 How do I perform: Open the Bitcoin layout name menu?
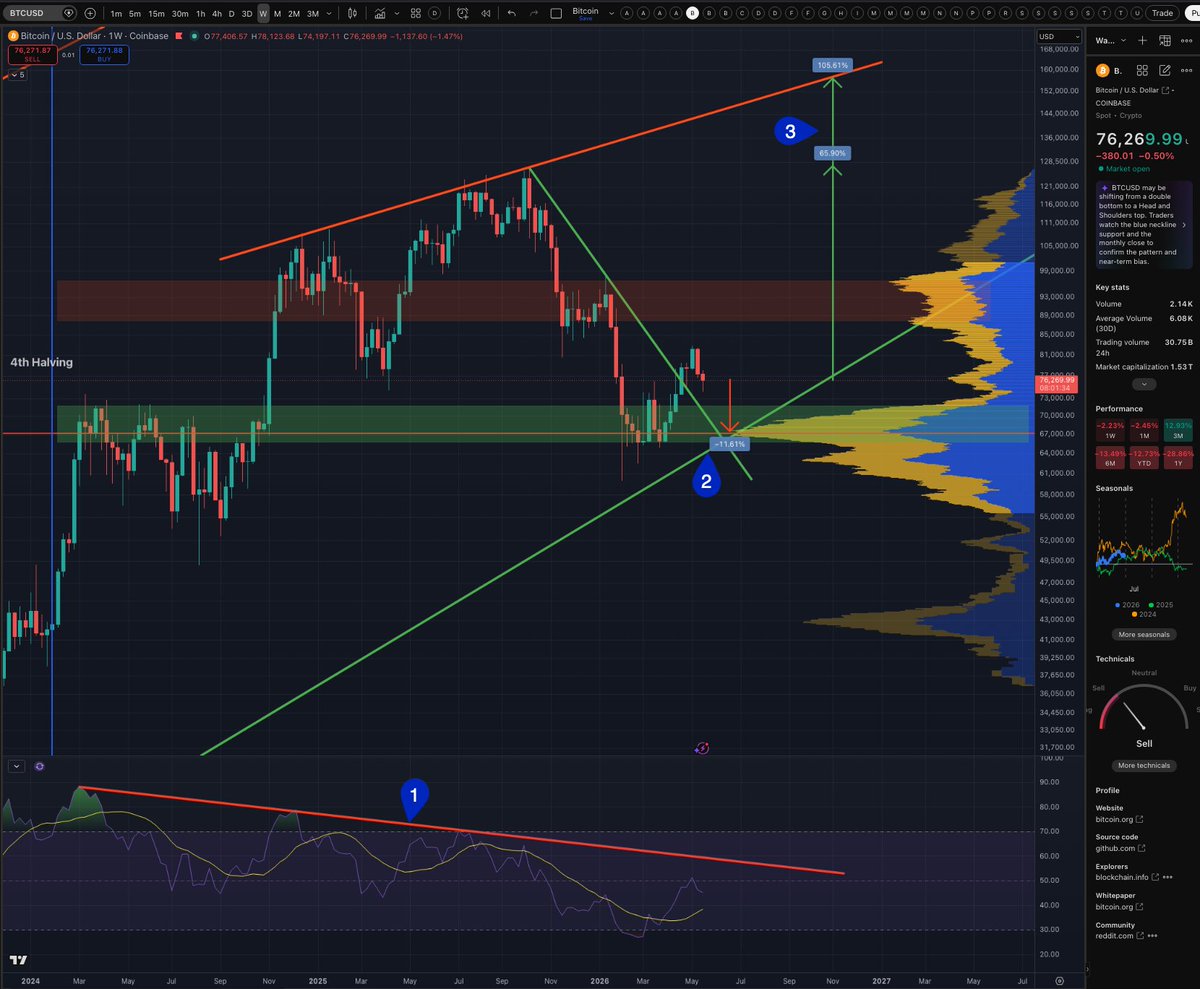pos(585,14)
